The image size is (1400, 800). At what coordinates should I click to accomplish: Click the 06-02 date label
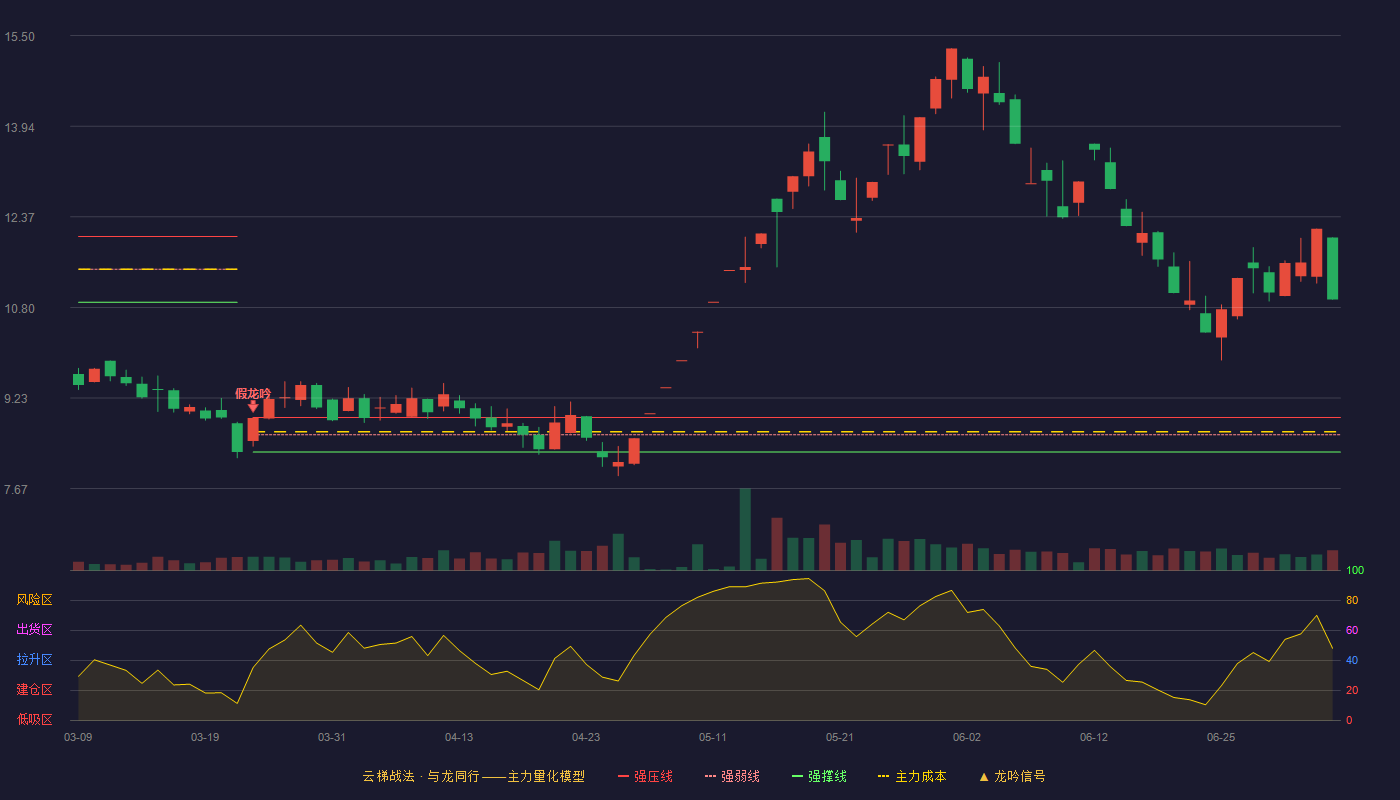tap(967, 737)
